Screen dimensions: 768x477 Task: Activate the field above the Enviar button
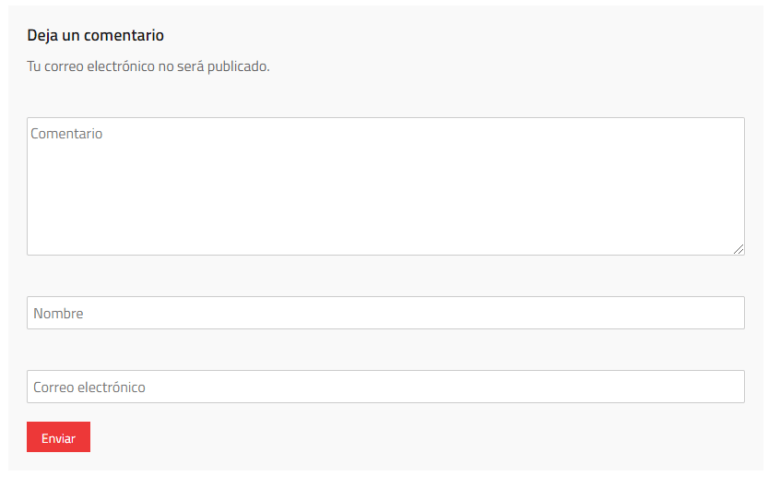[385, 387]
